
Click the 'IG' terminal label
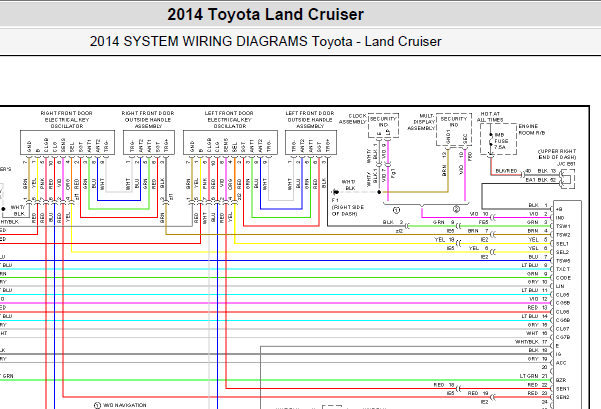[558, 354]
